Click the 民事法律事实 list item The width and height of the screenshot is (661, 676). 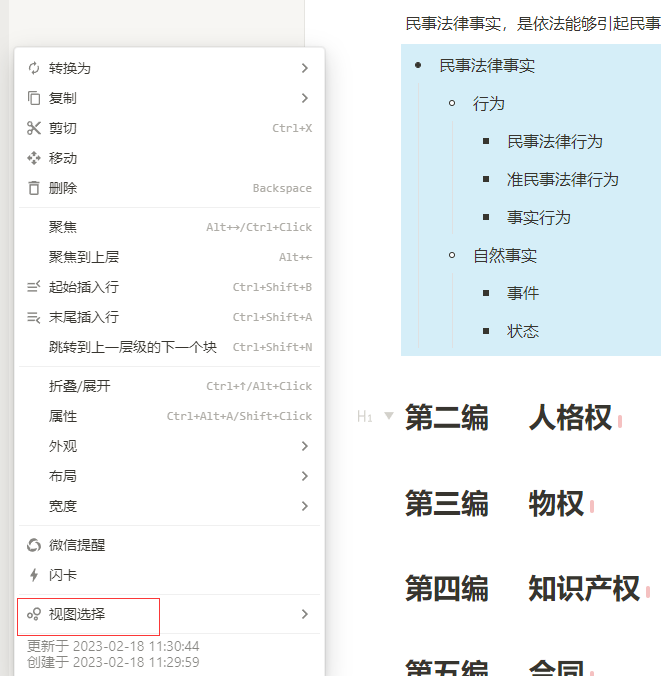click(x=487, y=66)
